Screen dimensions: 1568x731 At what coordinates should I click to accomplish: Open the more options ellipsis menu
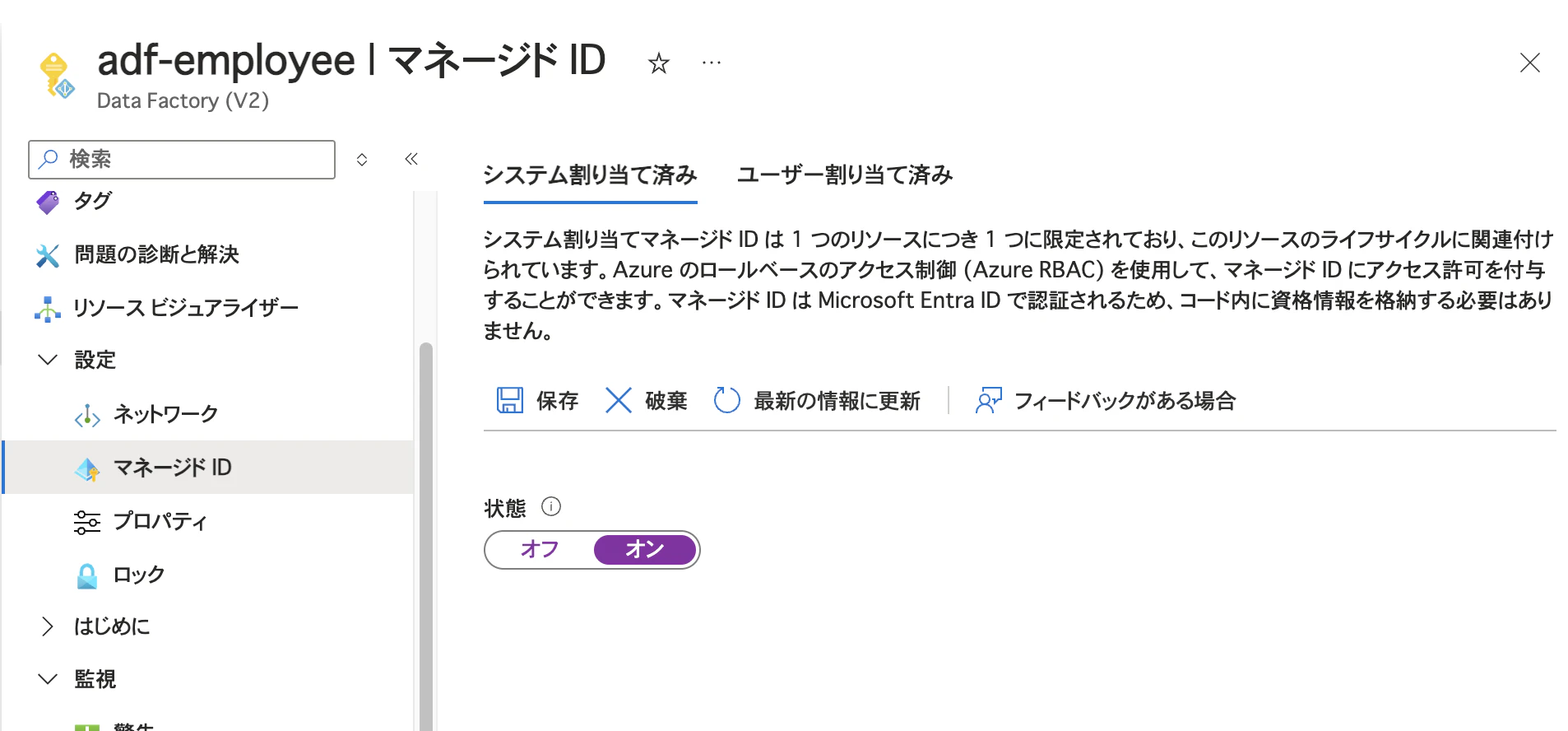click(712, 63)
